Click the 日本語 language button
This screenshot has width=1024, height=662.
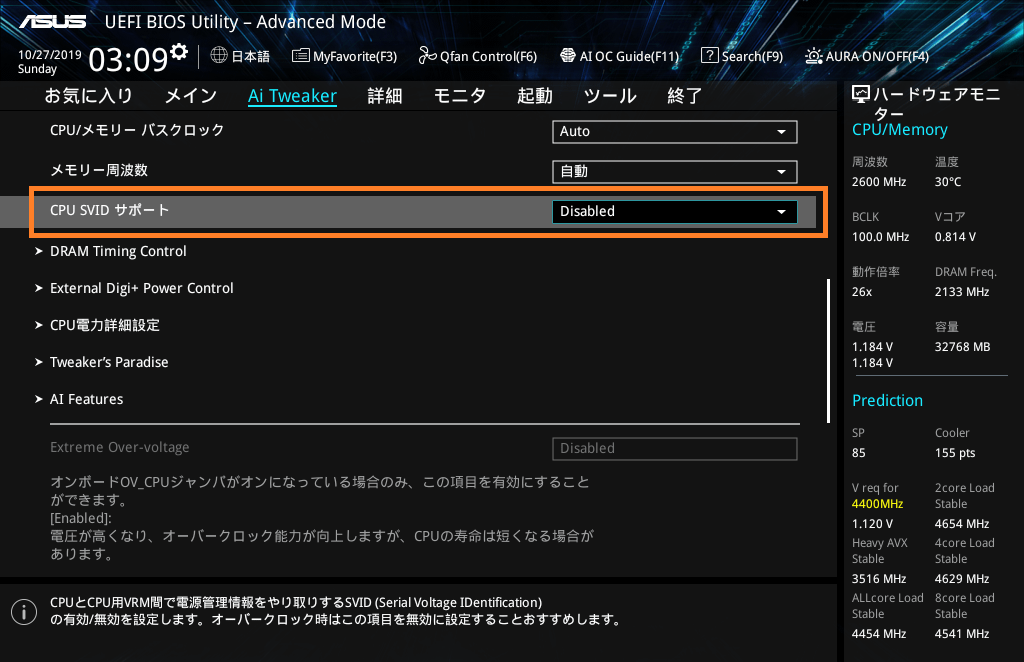tap(251, 56)
